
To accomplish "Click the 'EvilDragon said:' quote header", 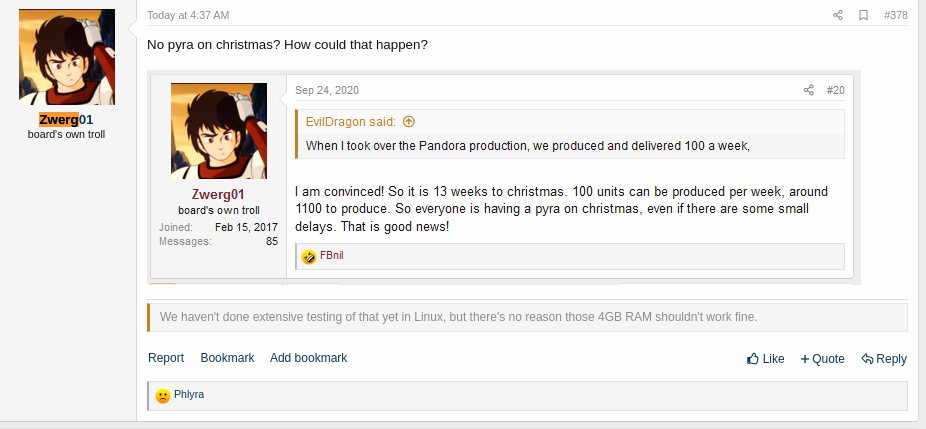I will (x=351, y=122).
